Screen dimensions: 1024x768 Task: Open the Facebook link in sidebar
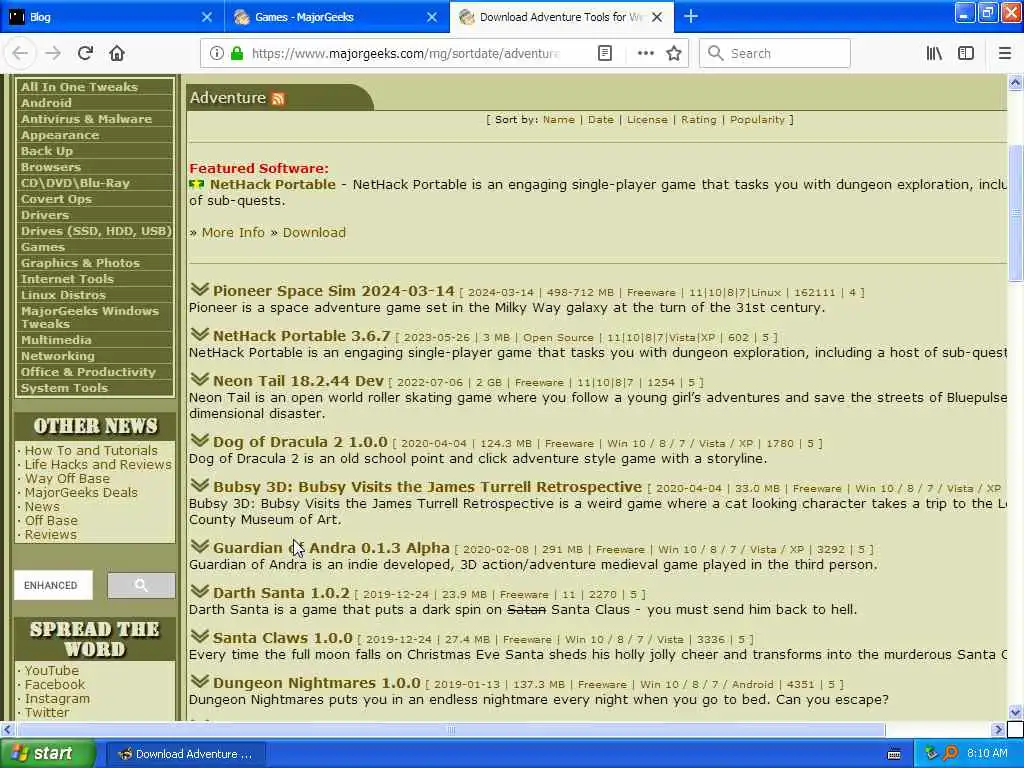point(55,684)
